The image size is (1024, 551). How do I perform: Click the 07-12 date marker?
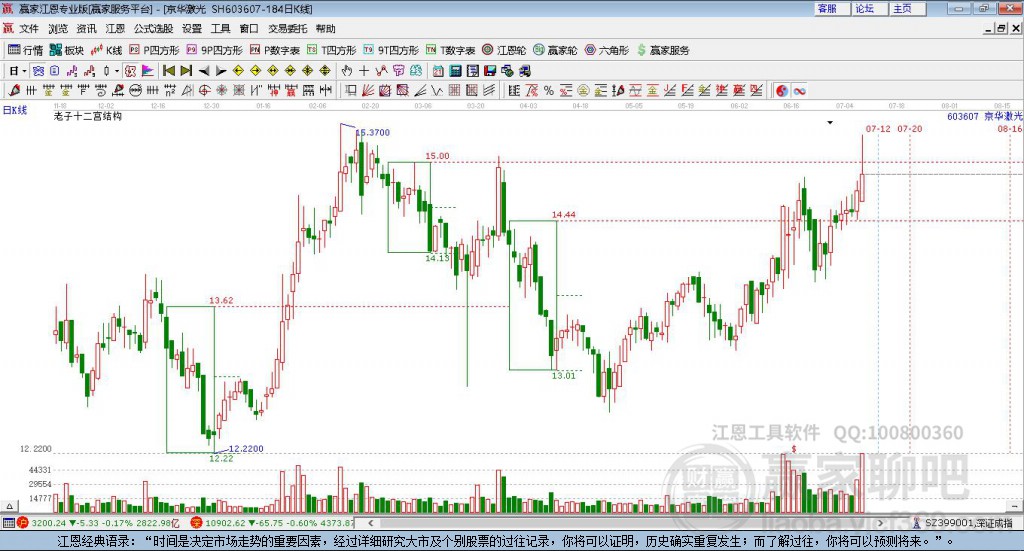[878, 129]
